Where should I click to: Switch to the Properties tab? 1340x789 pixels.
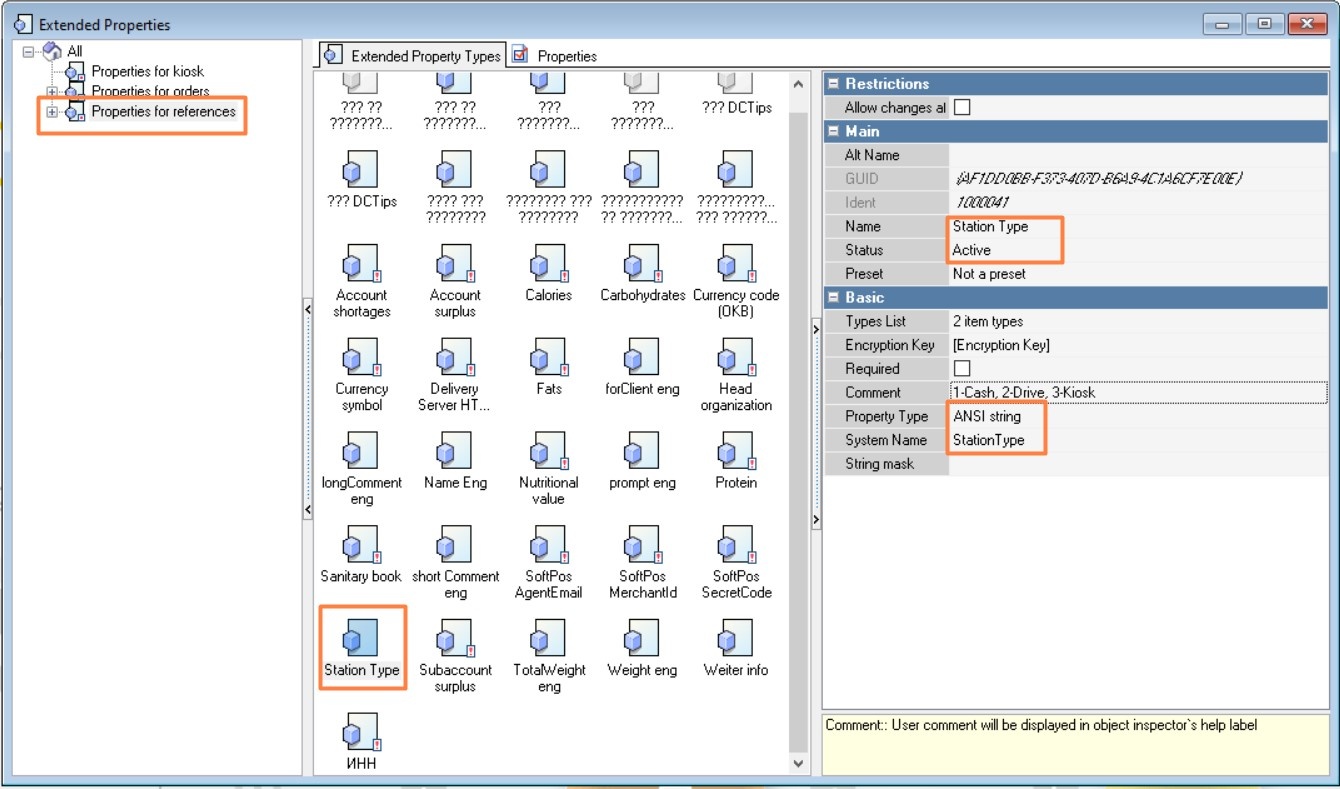pos(556,56)
